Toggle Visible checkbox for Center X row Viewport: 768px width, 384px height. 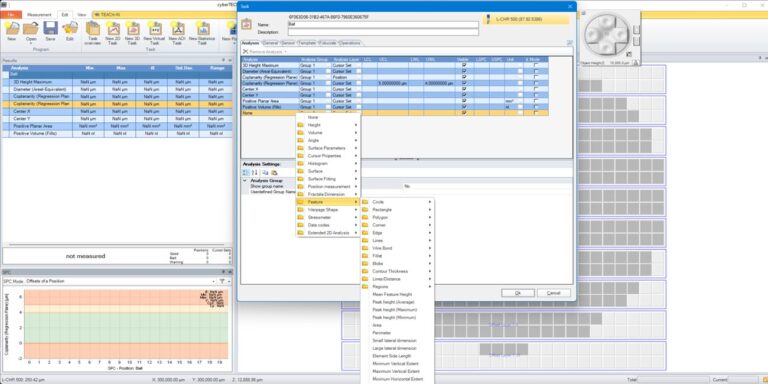point(464,89)
